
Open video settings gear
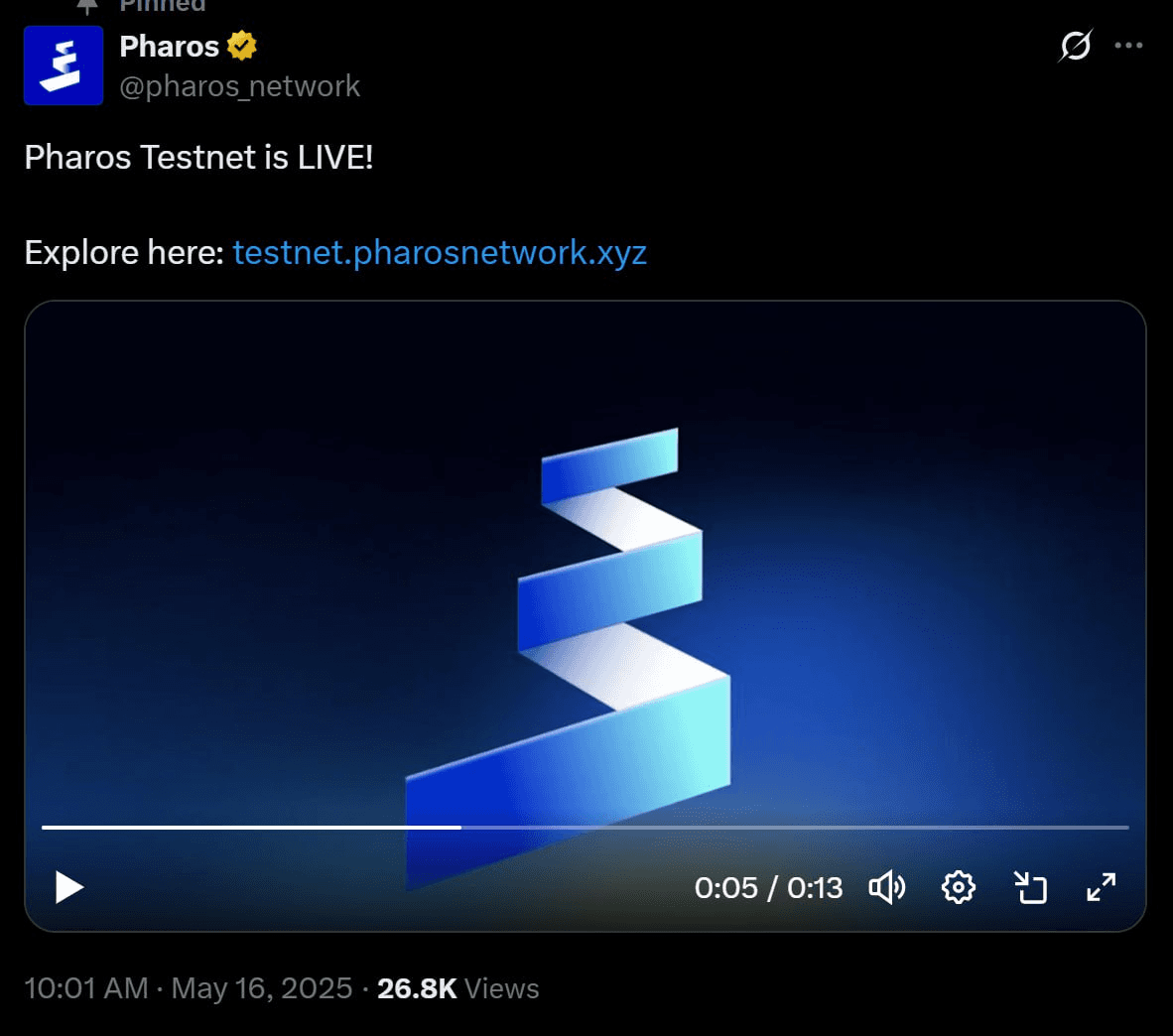959,888
